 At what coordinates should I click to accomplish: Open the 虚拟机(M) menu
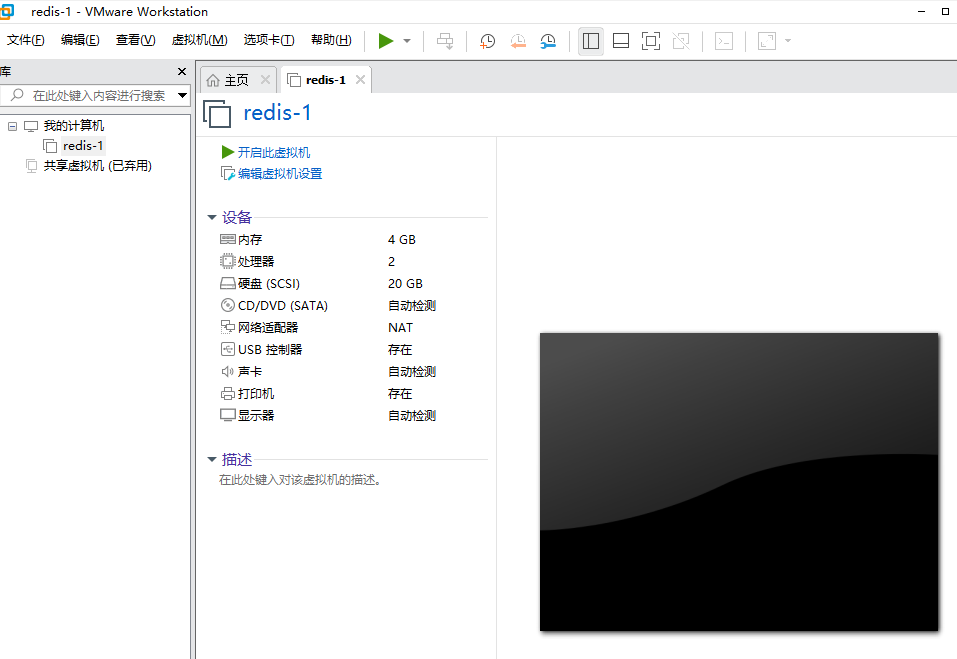point(200,40)
